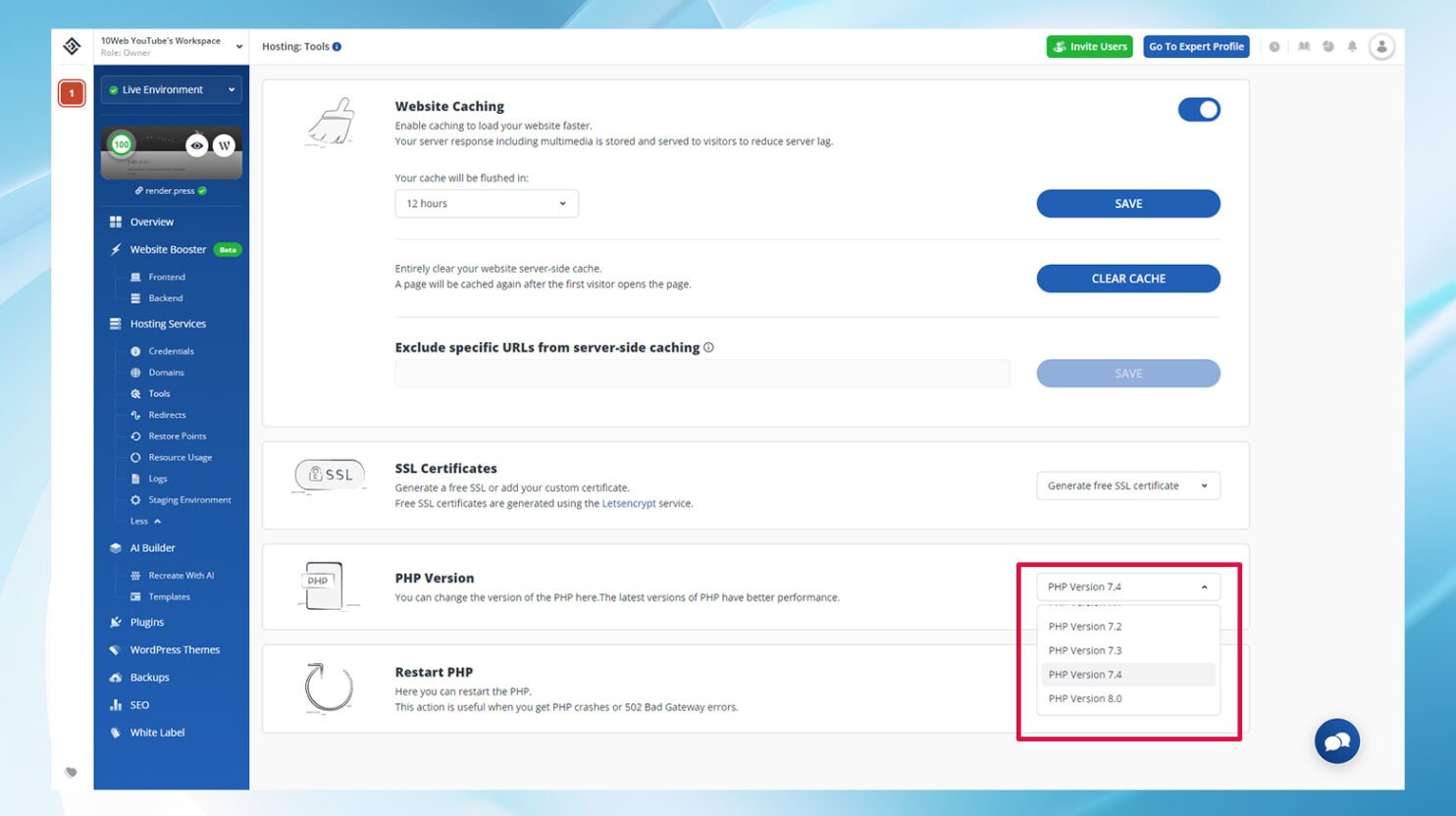The height and width of the screenshot is (816, 1456).
Task: Click the CLEAR CACHE button
Action: pyautogui.click(x=1126, y=279)
